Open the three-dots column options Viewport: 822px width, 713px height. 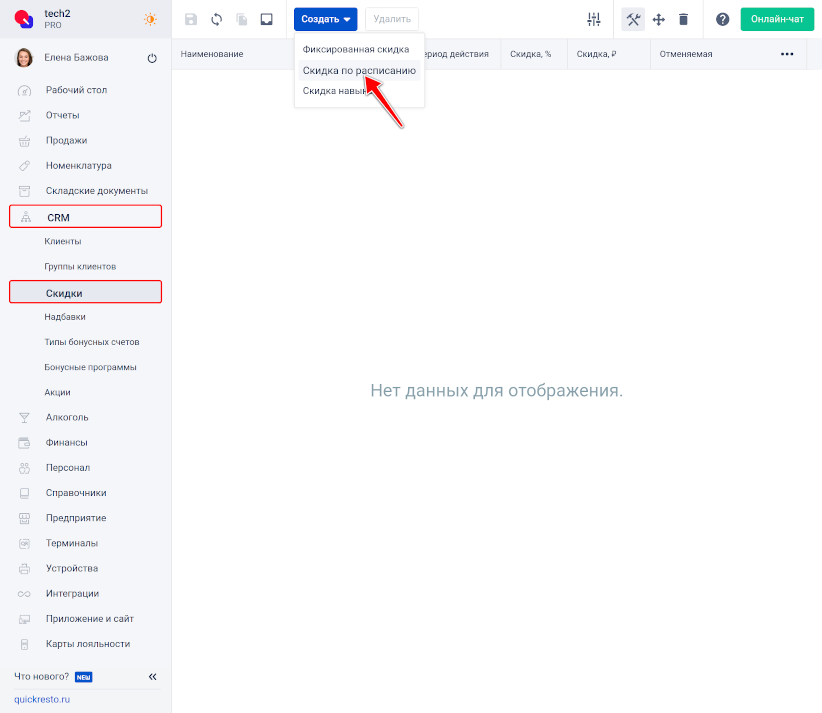[787, 54]
